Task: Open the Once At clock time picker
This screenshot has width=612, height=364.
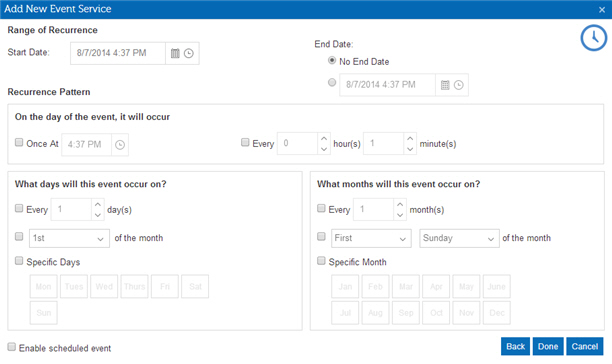Action: coord(120,145)
